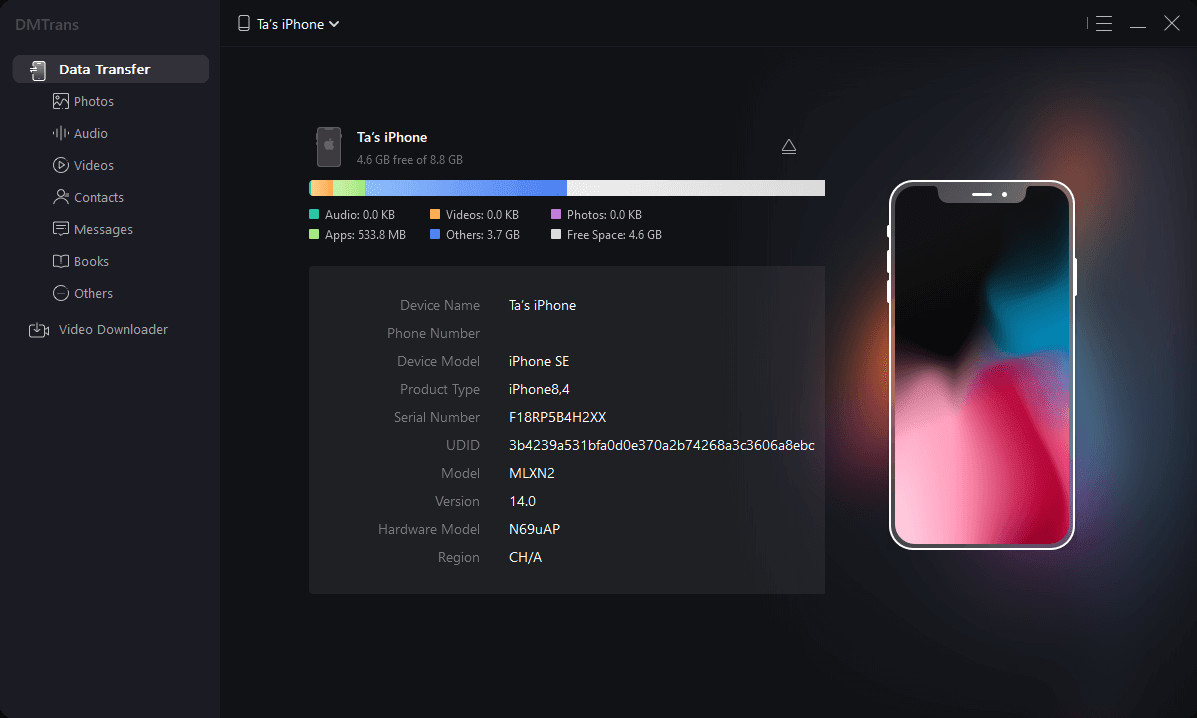Click the "Apps: 533.8 MB" label
Image resolution: width=1197 pixels, height=718 pixels.
(x=365, y=235)
